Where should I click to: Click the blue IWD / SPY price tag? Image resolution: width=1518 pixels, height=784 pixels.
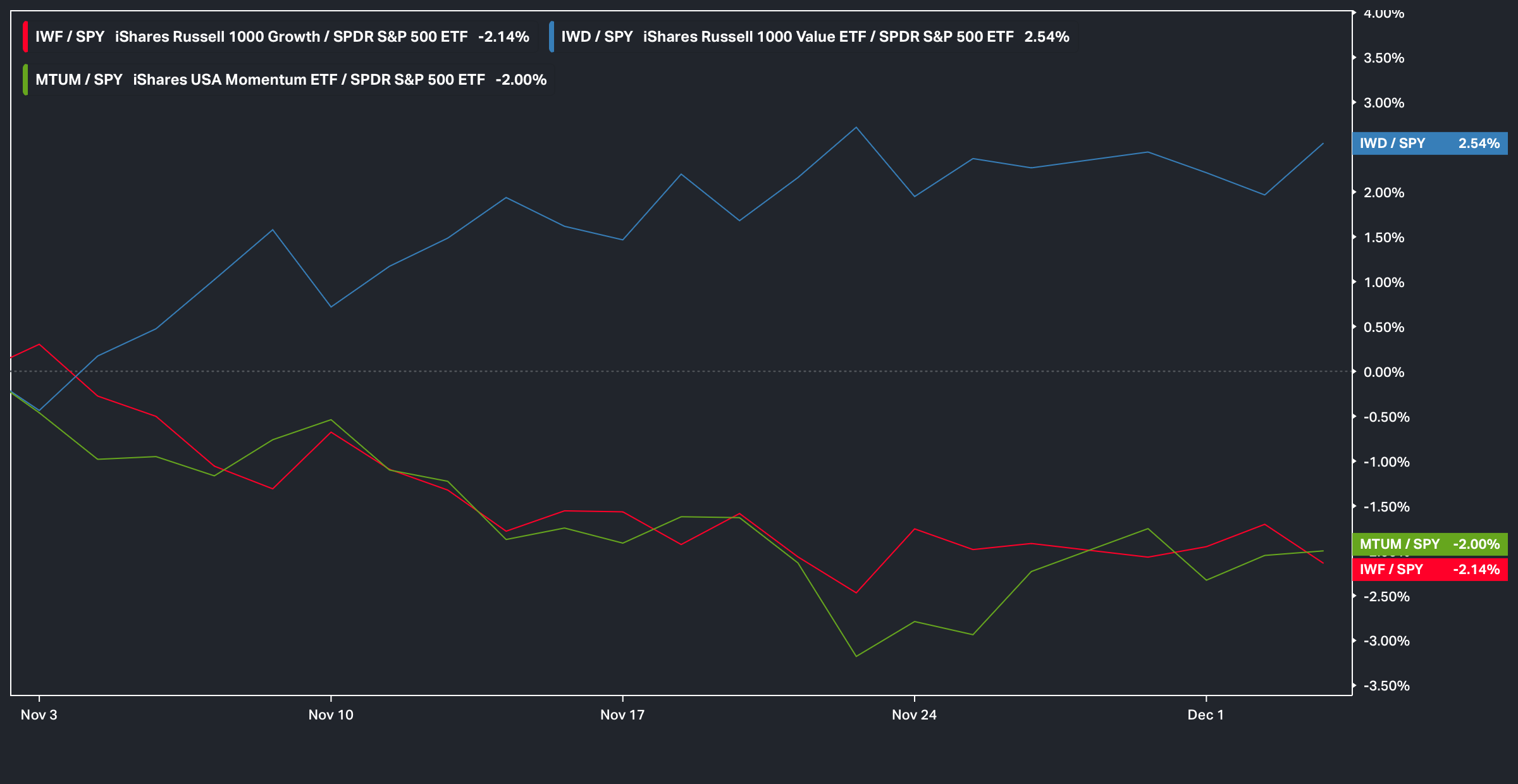click(x=1429, y=144)
